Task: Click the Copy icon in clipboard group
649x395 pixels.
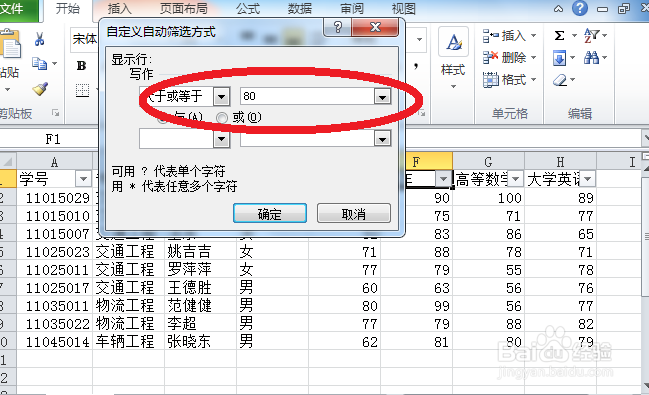Action: pyautogui.click(x=40, y=64)
